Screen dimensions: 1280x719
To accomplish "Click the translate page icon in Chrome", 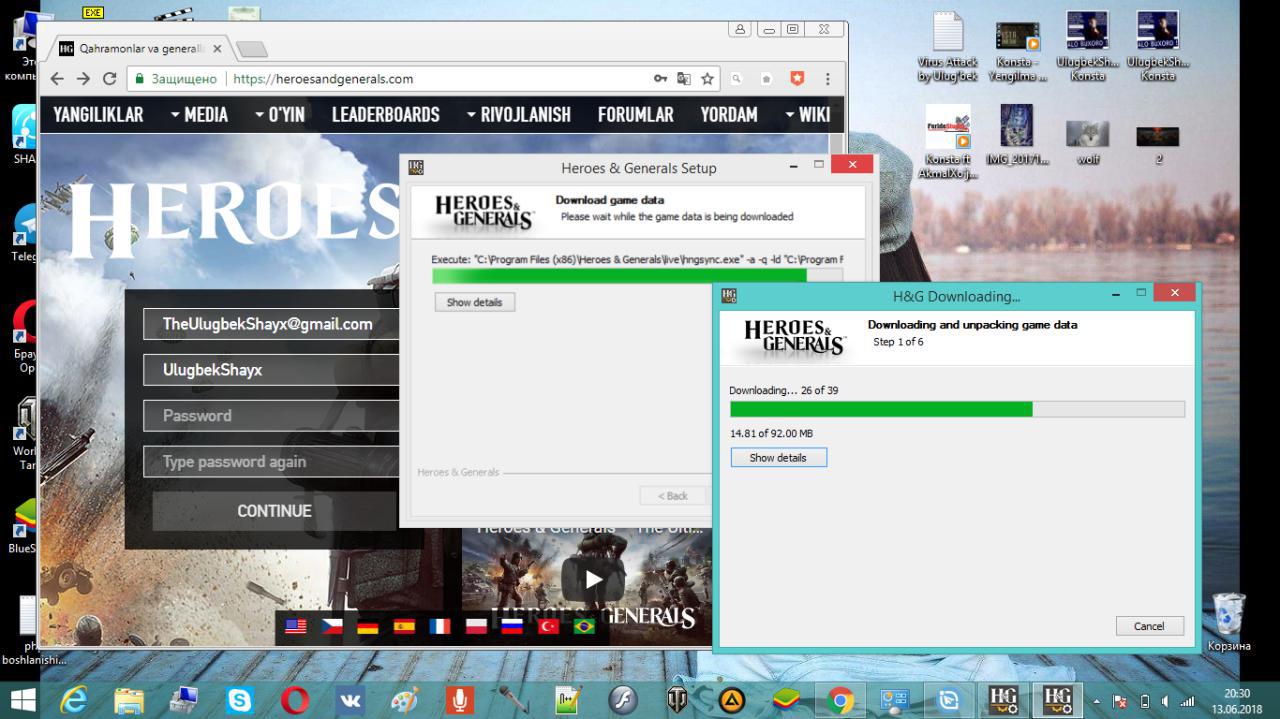I will pos(684,79).
